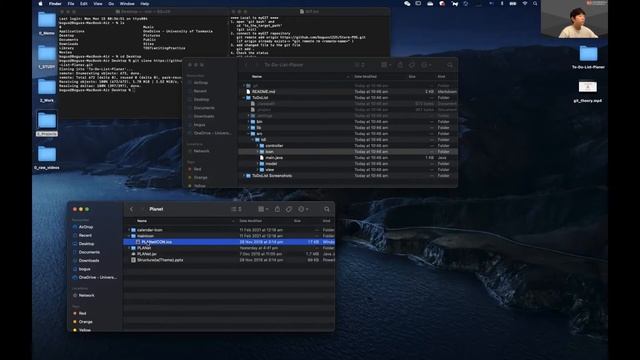
Task: Expand the lib folder in To-Do-List-Planer window
Action: tap(249, 128)
